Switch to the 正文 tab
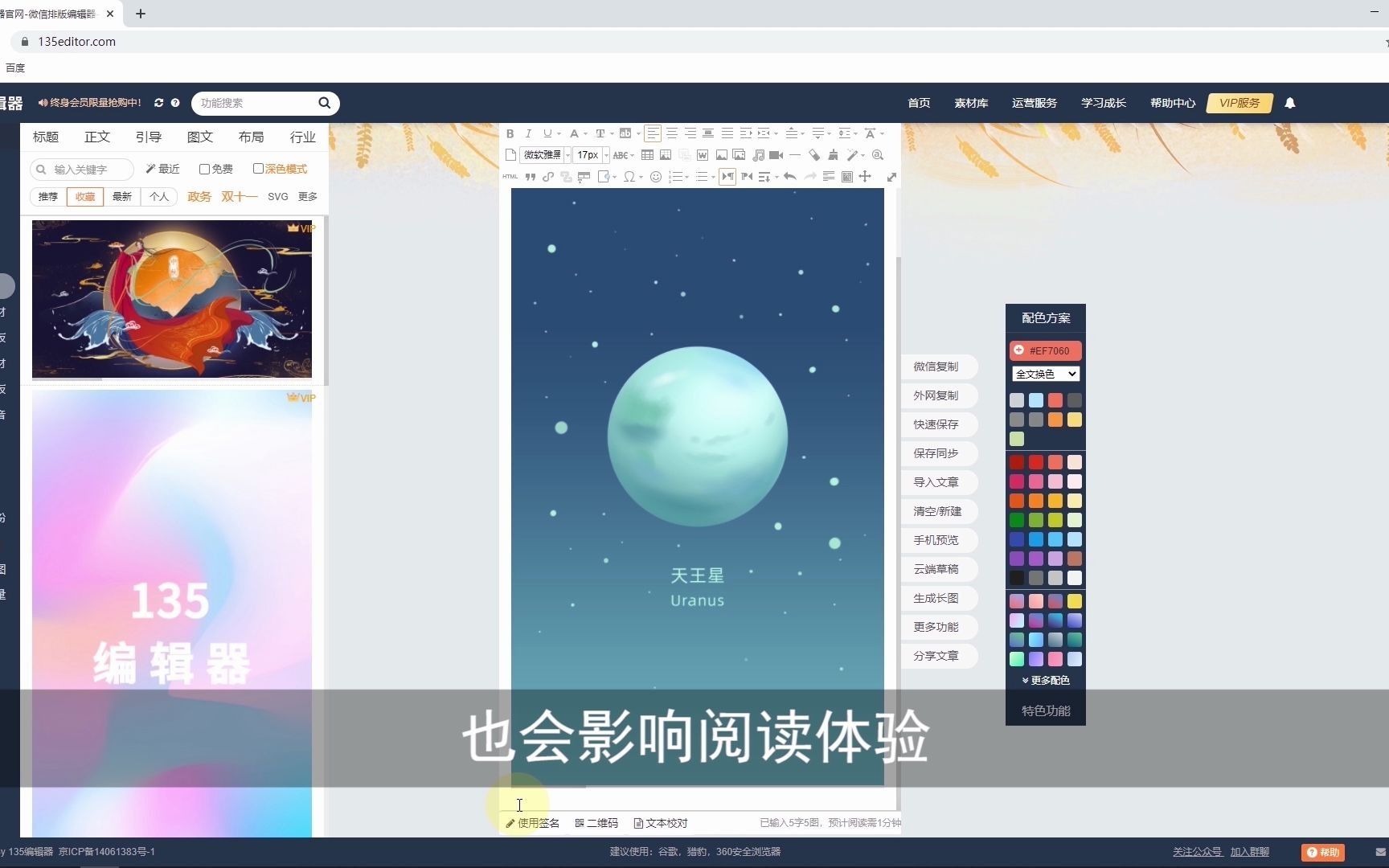The width and height of the screenshot is (1389, 868). 97,137
